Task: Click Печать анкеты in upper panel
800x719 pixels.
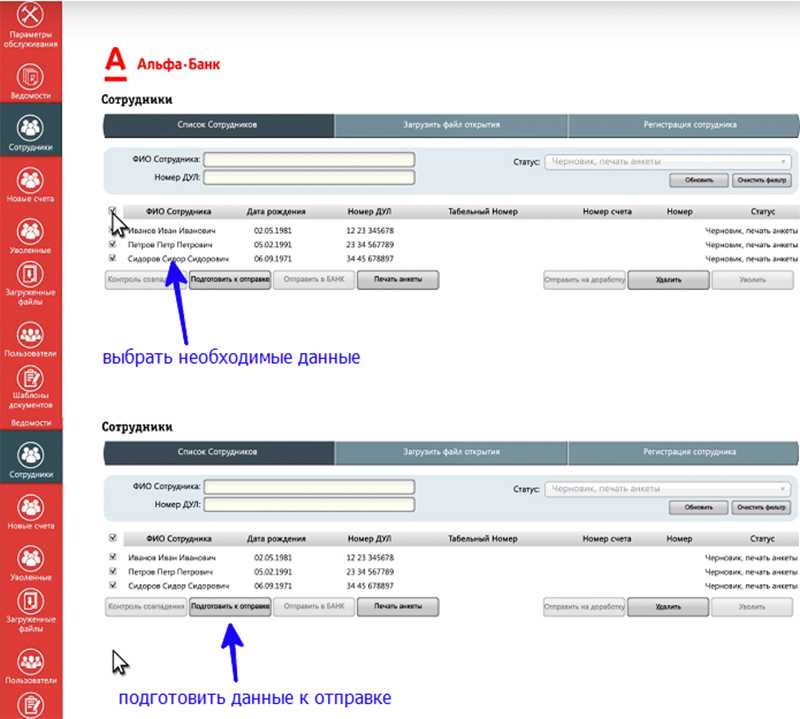Action: click(397, 280)
